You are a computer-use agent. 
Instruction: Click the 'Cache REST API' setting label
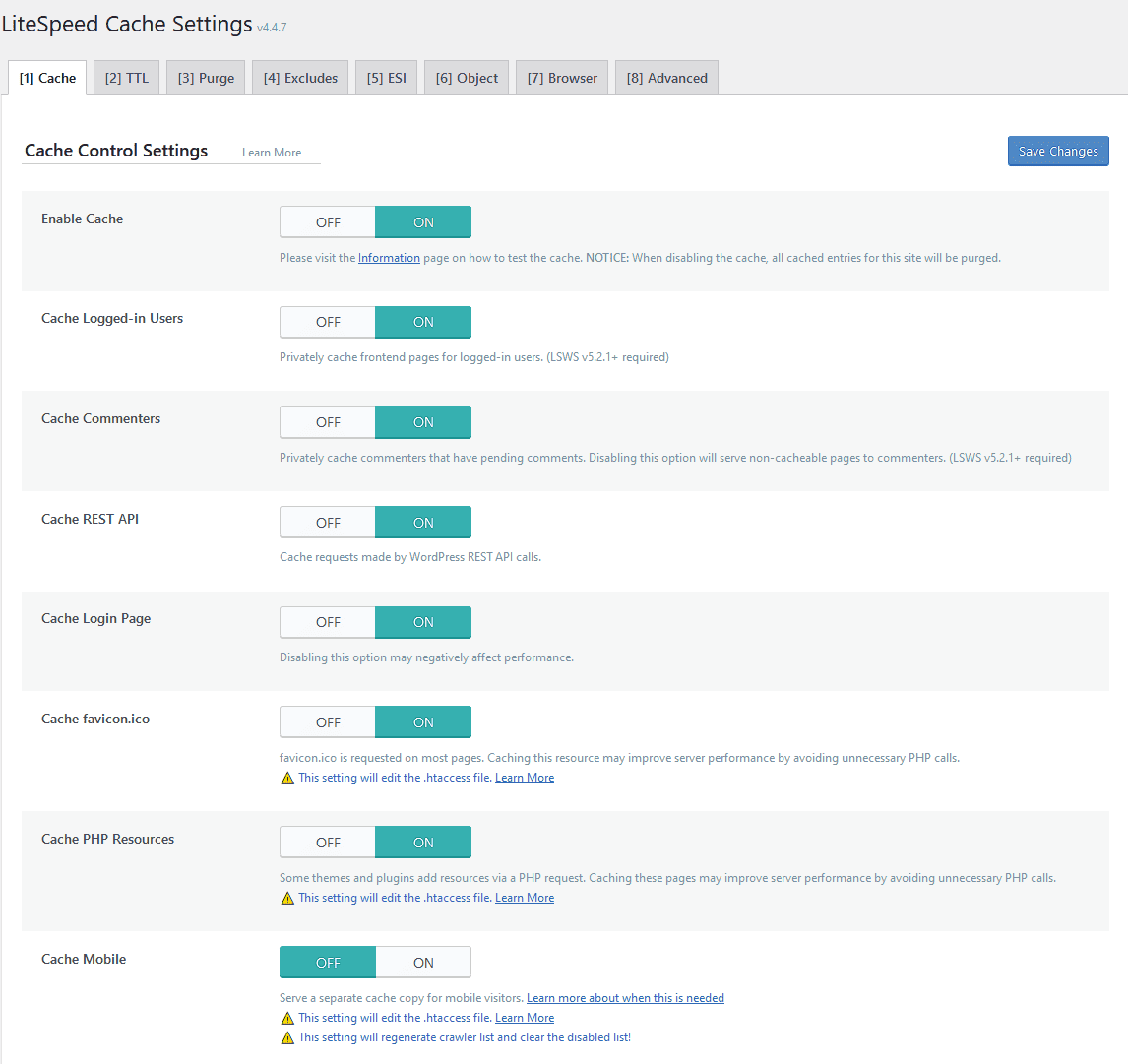[x=90, y=519]
